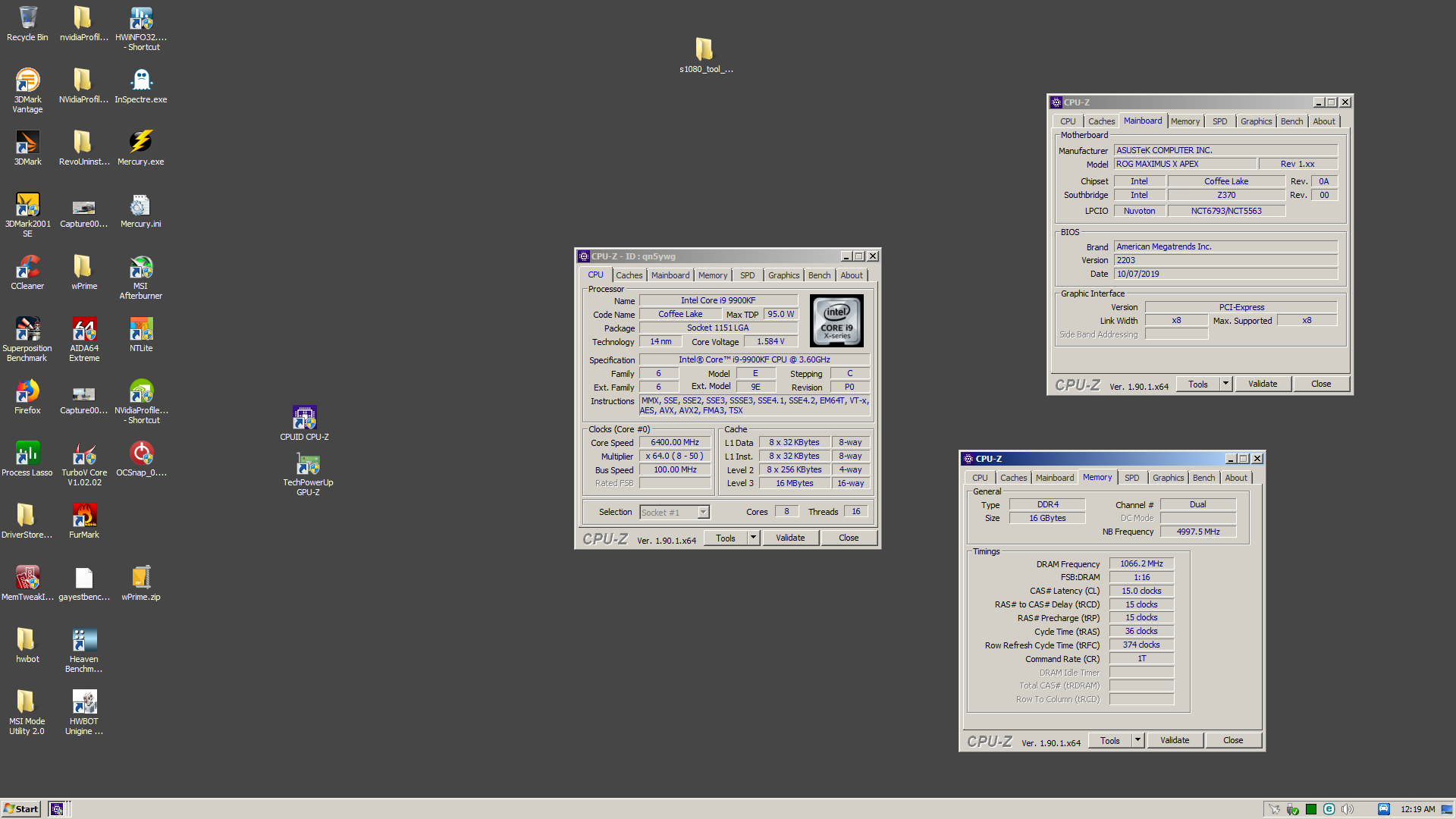Image resolution: width=1456 pixels, height=819 pixels.
Task: Expand Tools arrow in Memory window
Action: point(1137,740)
